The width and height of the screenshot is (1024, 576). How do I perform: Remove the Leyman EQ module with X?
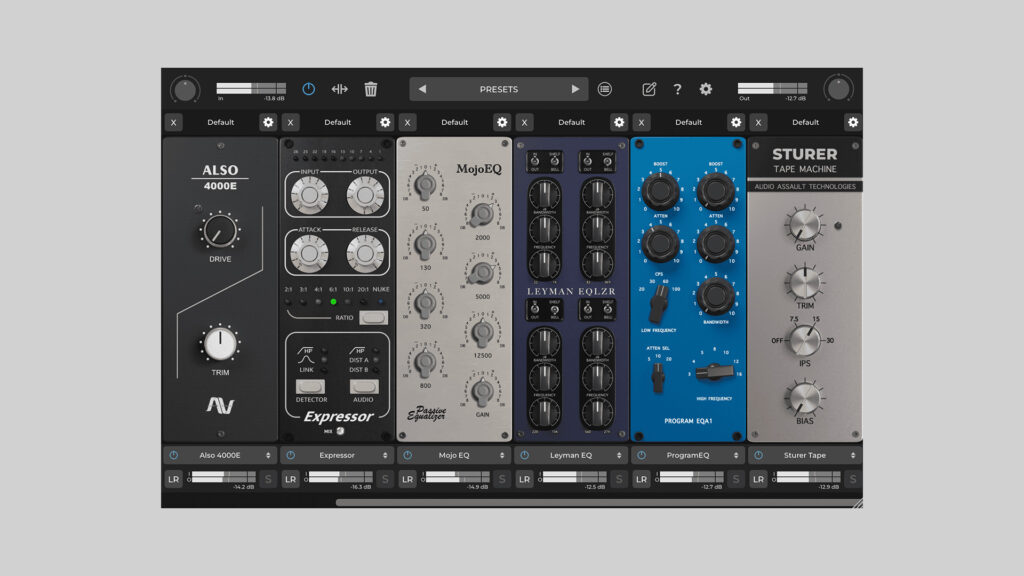(x=524, y=122)
